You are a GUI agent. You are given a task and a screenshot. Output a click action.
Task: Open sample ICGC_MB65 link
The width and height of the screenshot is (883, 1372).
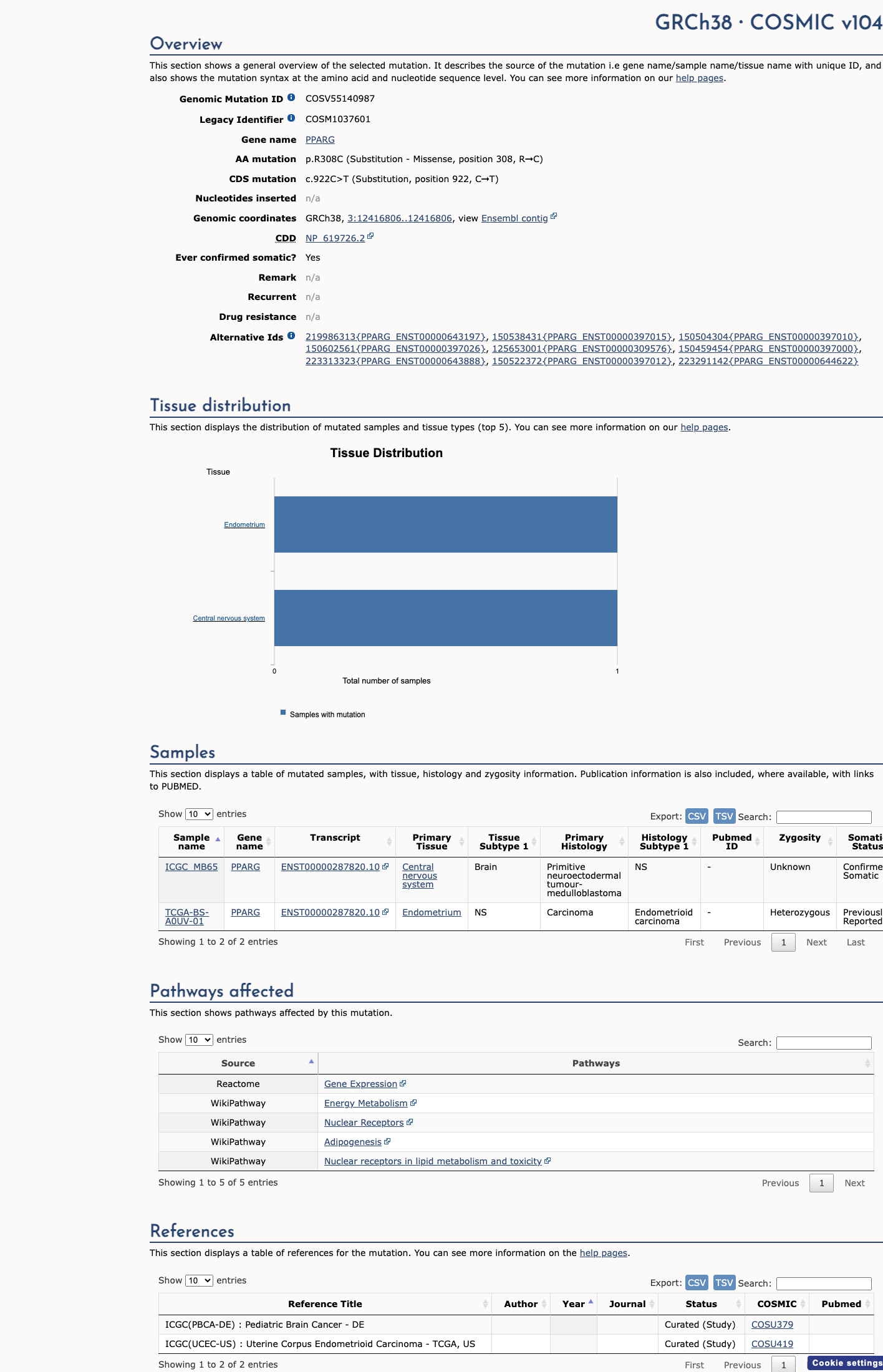tap(191, 867)
